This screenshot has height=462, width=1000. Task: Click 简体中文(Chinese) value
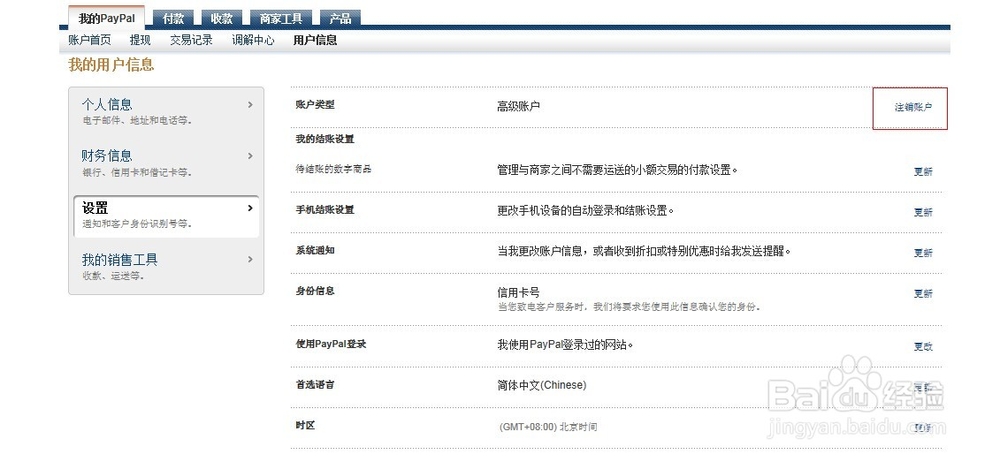pyautogui.click(x=541, y=385)
